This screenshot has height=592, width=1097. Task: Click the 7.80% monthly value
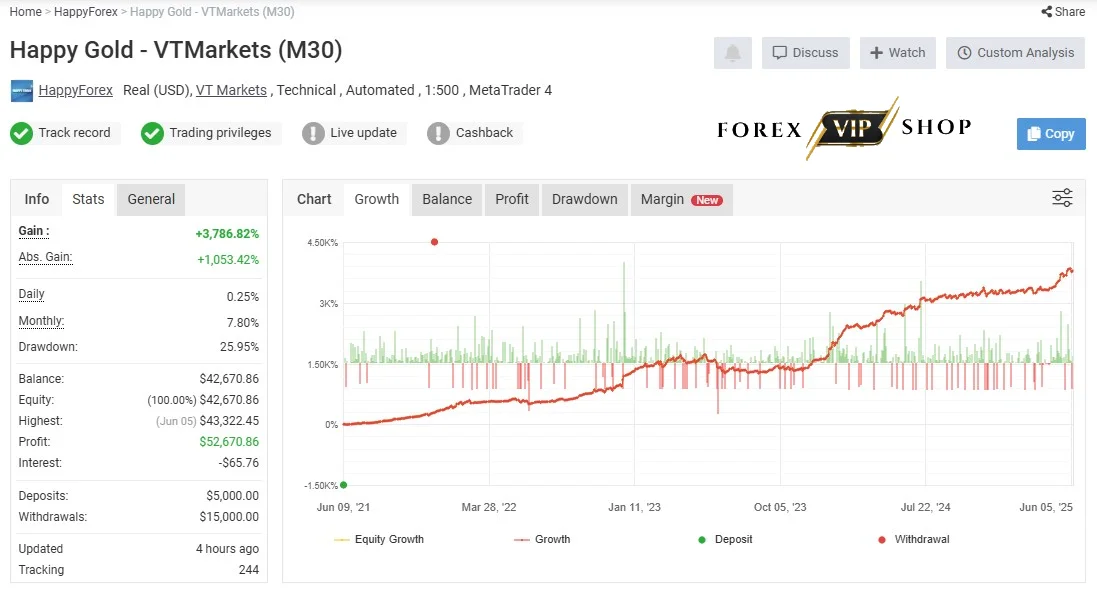coord(243,323)
